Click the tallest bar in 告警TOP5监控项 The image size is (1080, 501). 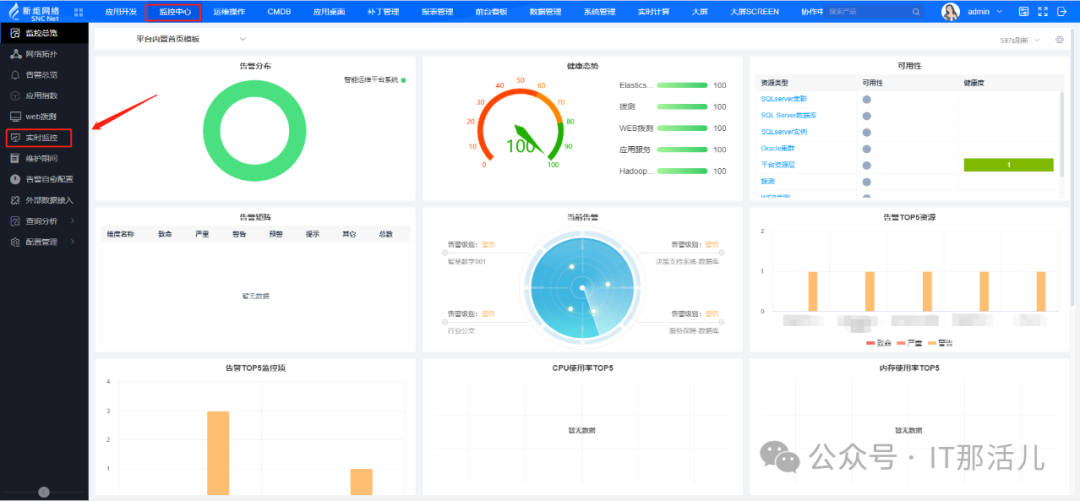tap(218, 453)
